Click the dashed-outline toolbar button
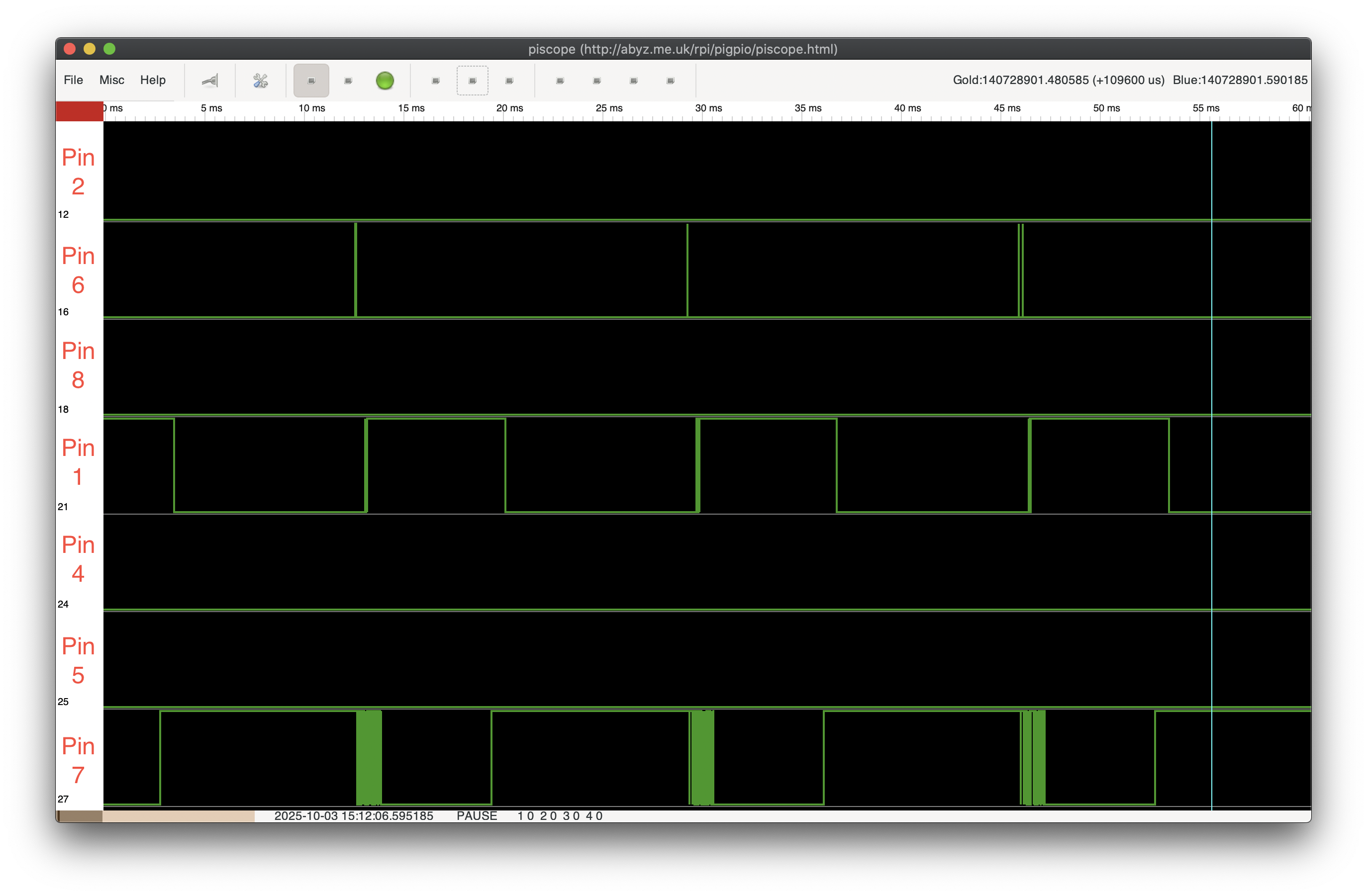1367x896 pixels. pos(473,81)
